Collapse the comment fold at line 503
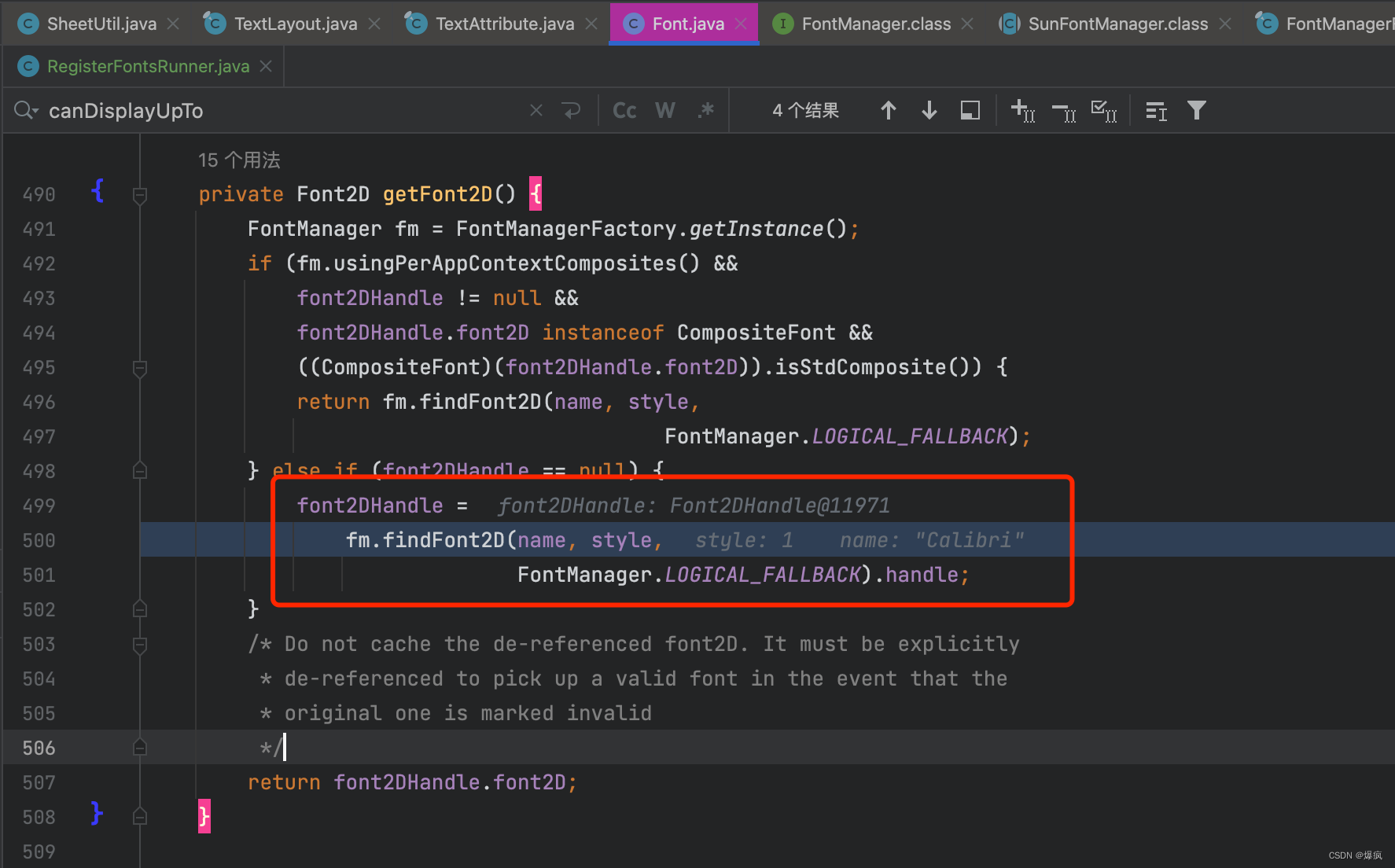 (x=140, y=645)
